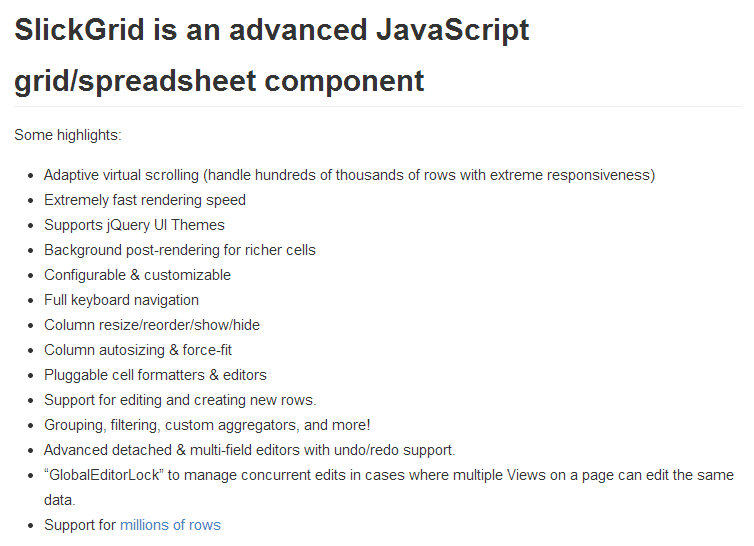Click 'Column autosizing & force-fit' item
754x546 pixels.
138,350
